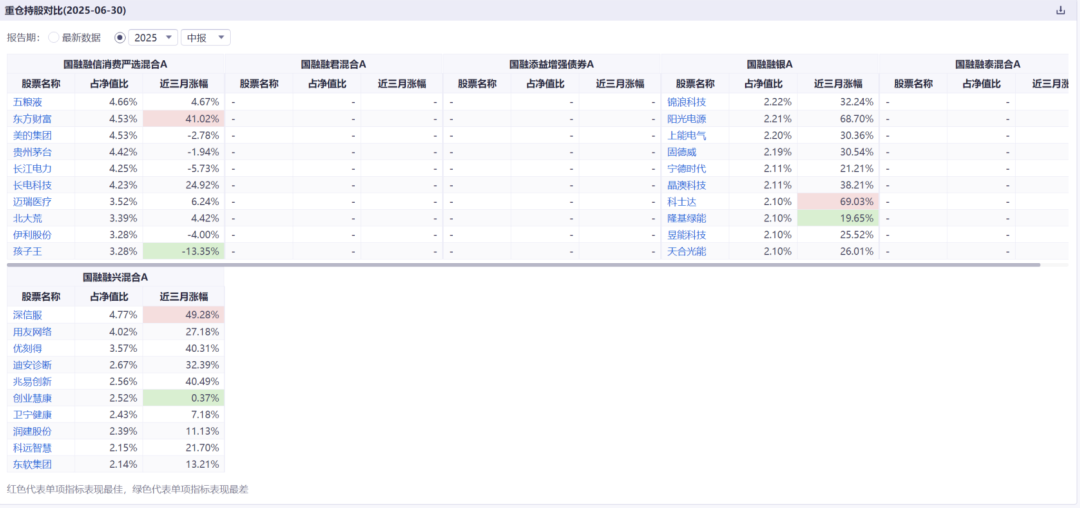Click the green-highlighted 19.65% cell
1080x508 pixels.
click(838, 218)
